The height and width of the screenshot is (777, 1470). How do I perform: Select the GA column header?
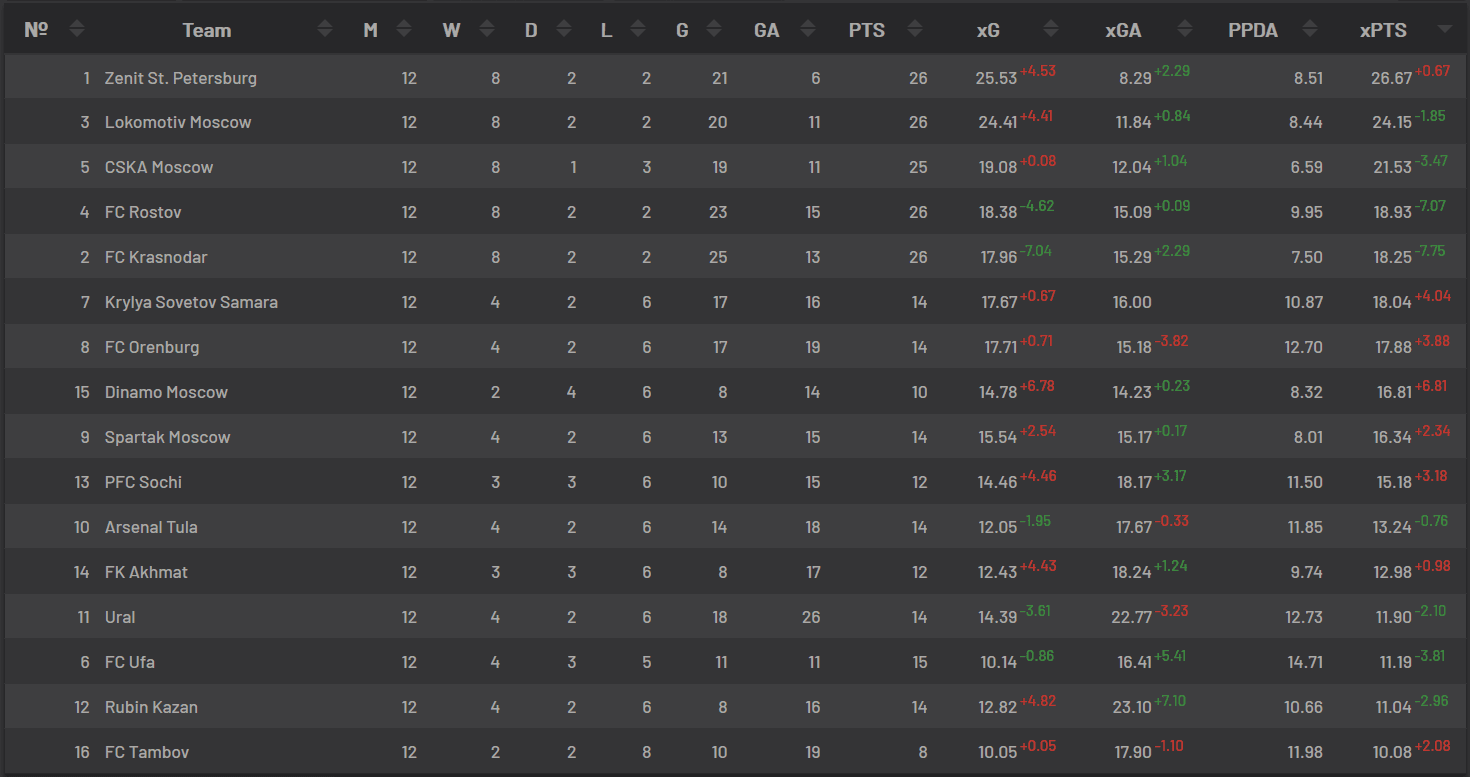pyautogui.click(x=767, y=30)
